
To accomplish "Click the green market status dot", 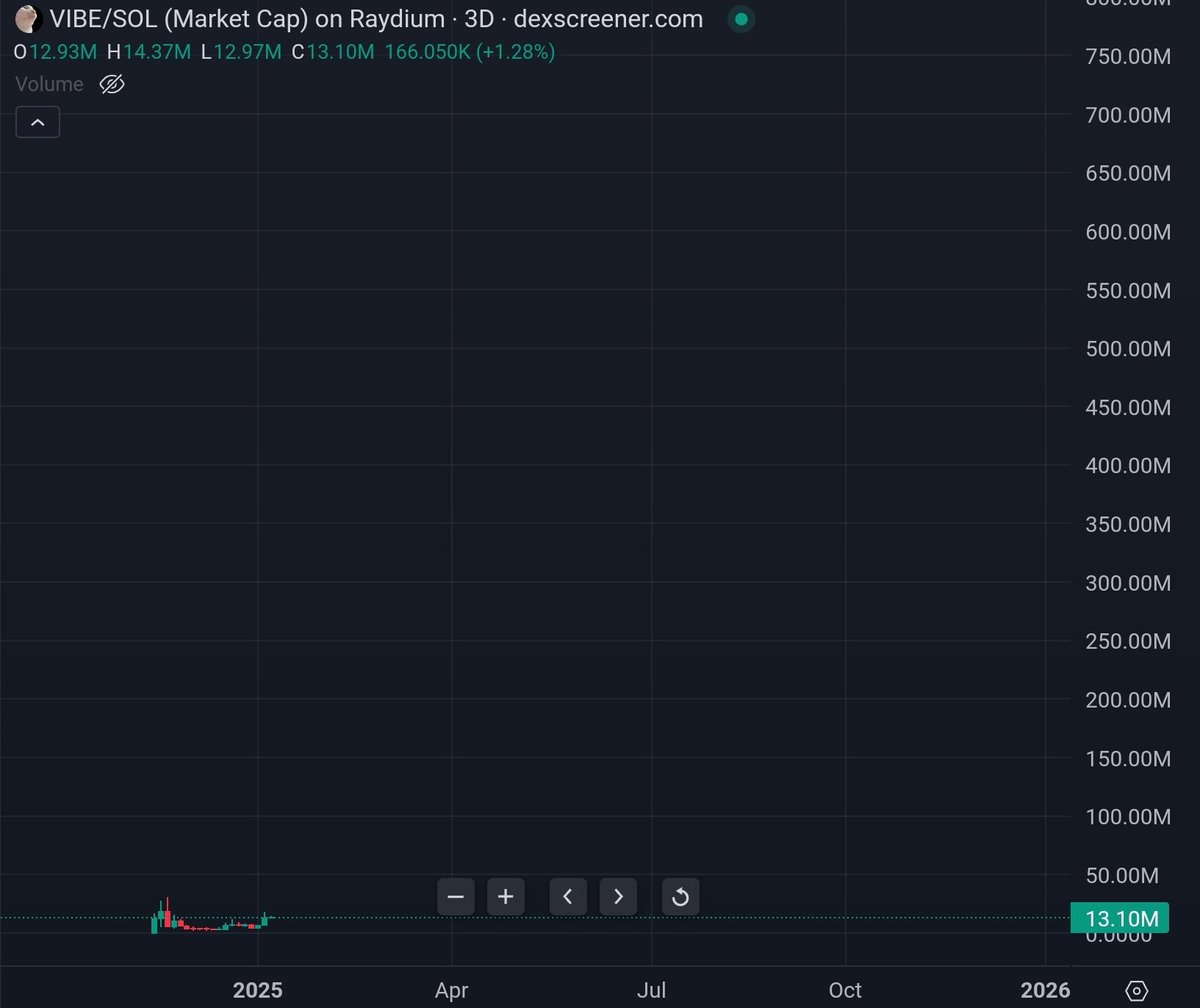I will tap(740, 19).
